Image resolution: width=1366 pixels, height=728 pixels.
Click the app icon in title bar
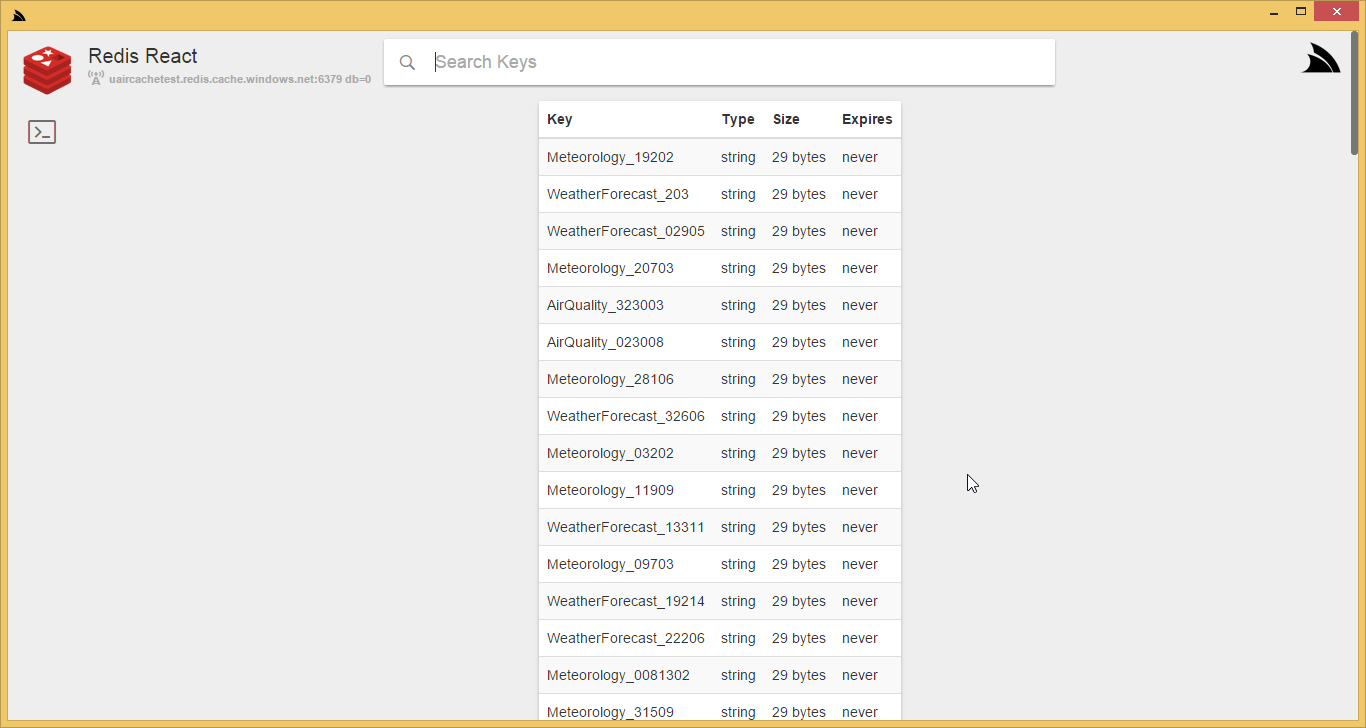[18, 15]
